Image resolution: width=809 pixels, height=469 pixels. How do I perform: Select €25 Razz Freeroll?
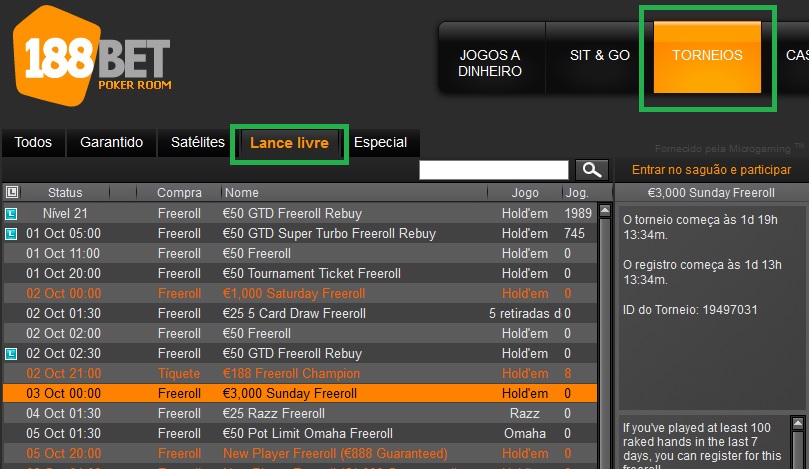[300, 414]
